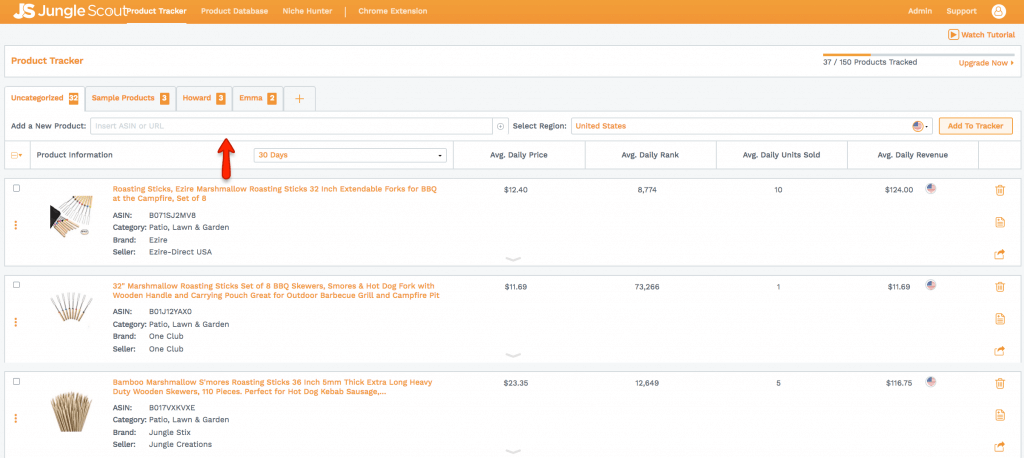Click the Jungle Scout logo
The image size is (1024, 458).
tap(70, 11)
